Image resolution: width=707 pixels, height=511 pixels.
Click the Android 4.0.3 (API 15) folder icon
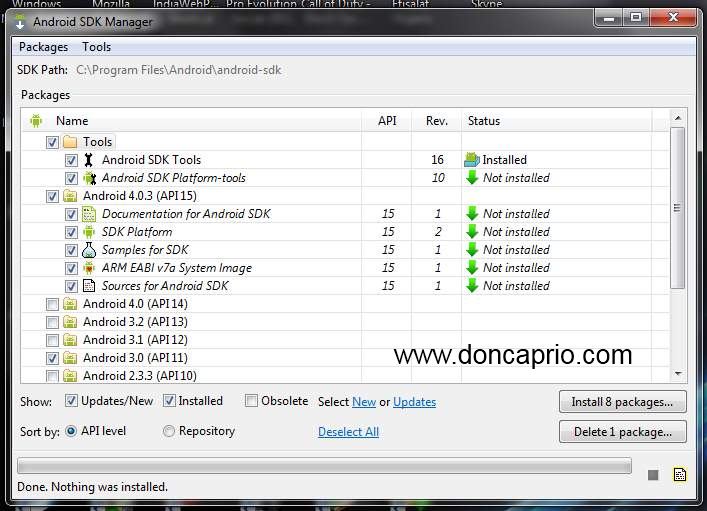point(70,196)
